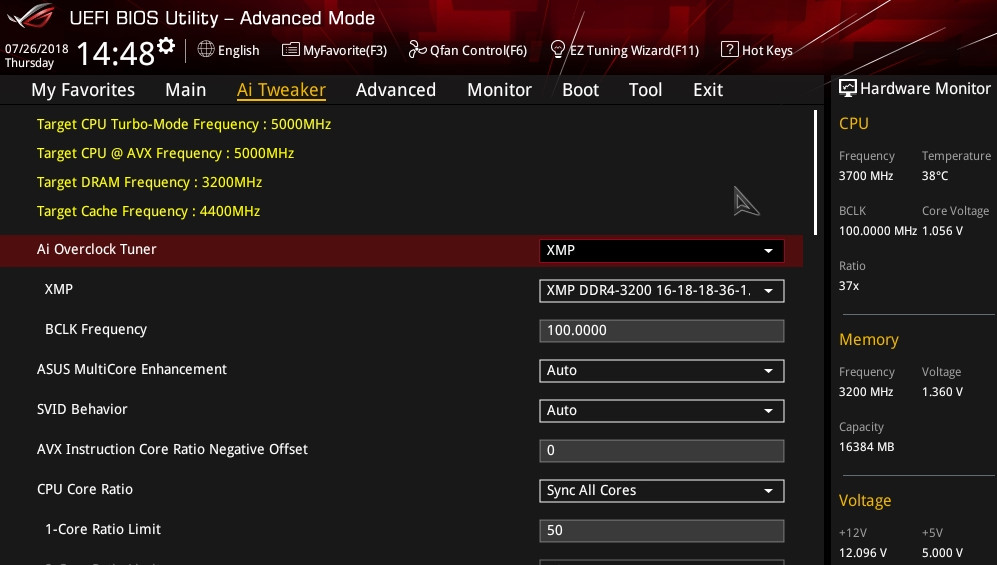Viewport: 997px width, 565px height.
Task: Open the Advanced tab
Action: (x=396, y=90)
